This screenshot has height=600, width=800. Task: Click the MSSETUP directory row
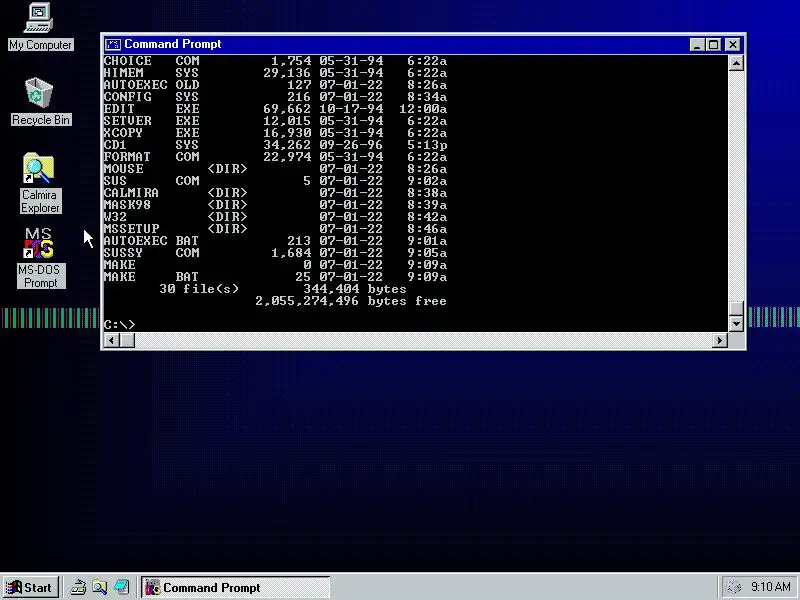coord(275,229)
